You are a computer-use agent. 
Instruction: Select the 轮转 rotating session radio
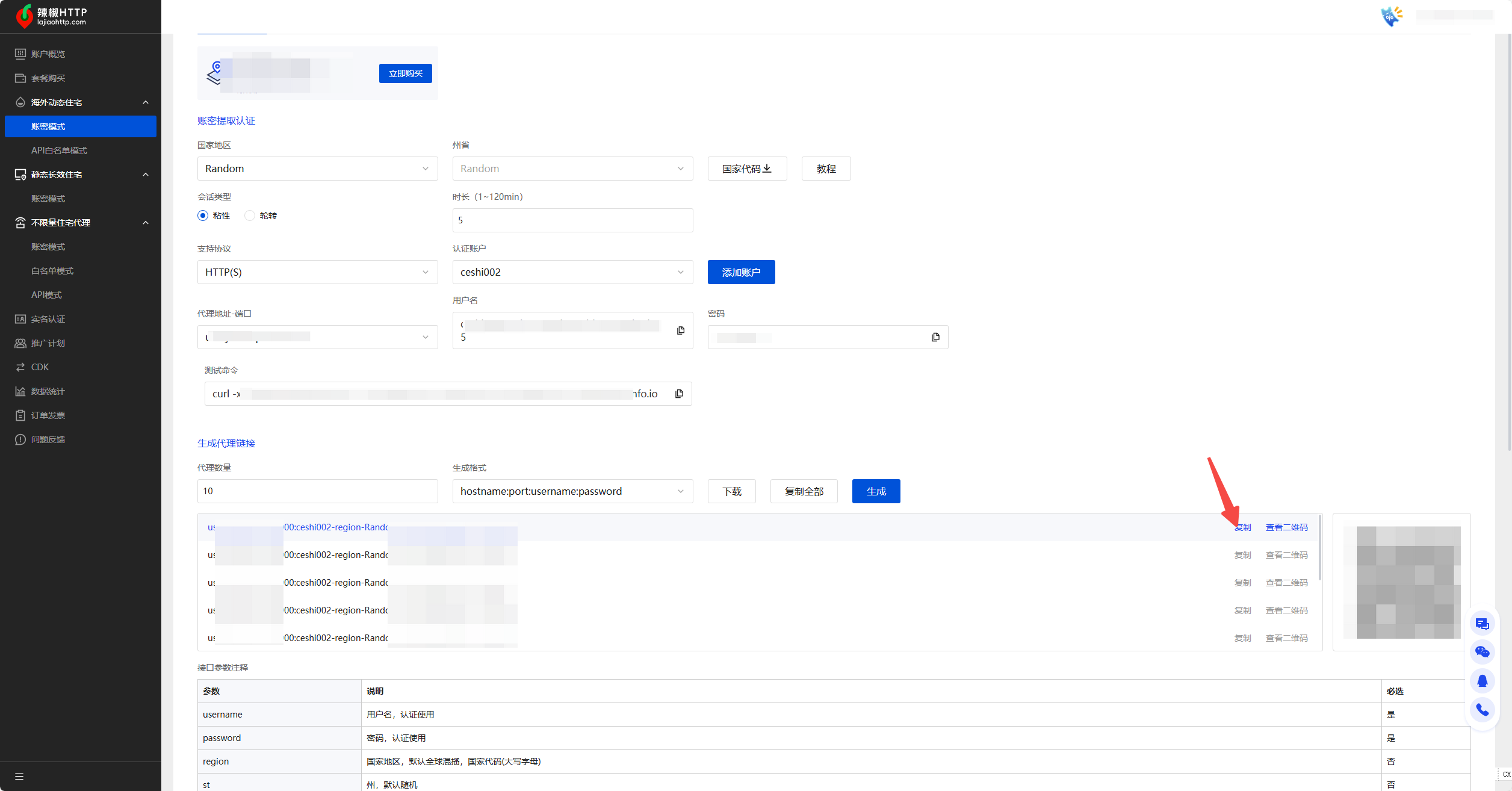coord(250,216)
